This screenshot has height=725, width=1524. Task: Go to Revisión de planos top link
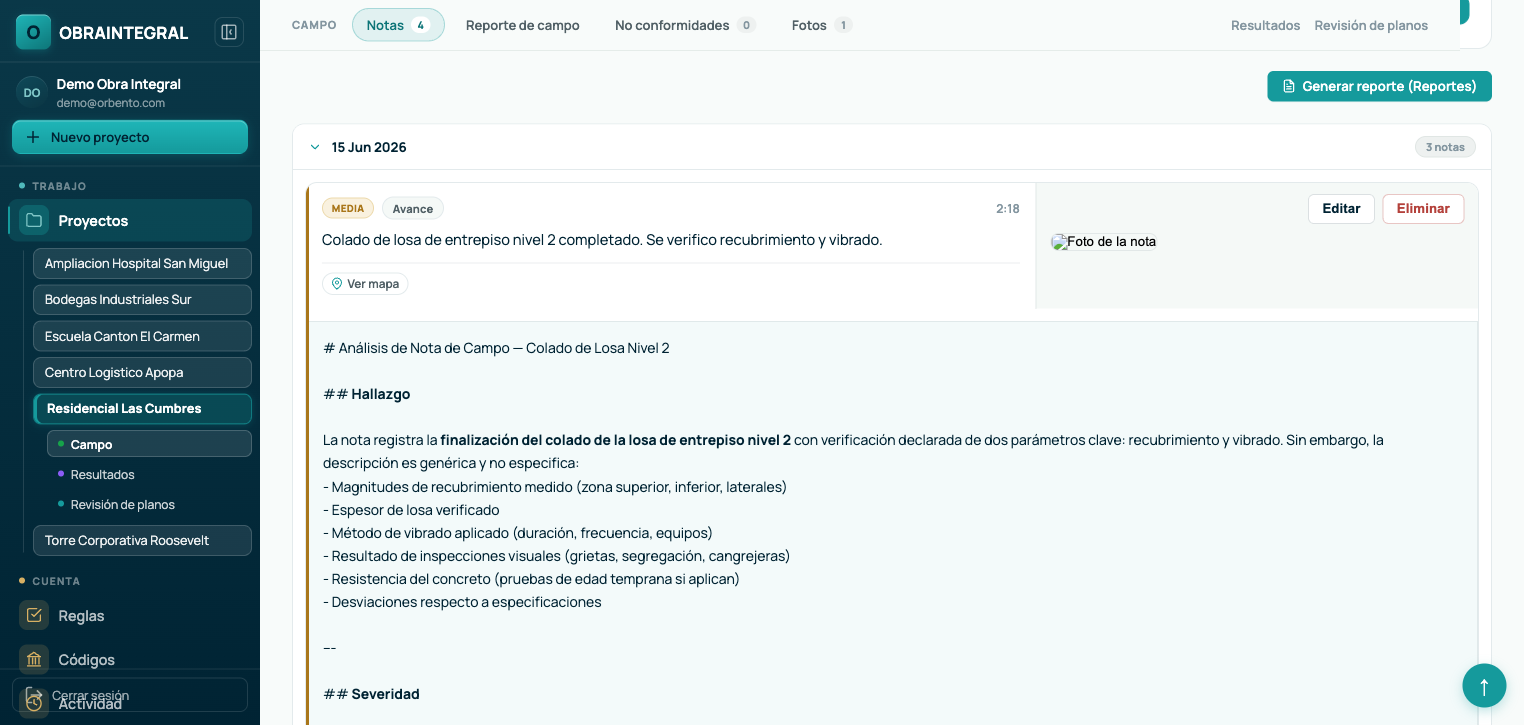(x=1371, y=25)
